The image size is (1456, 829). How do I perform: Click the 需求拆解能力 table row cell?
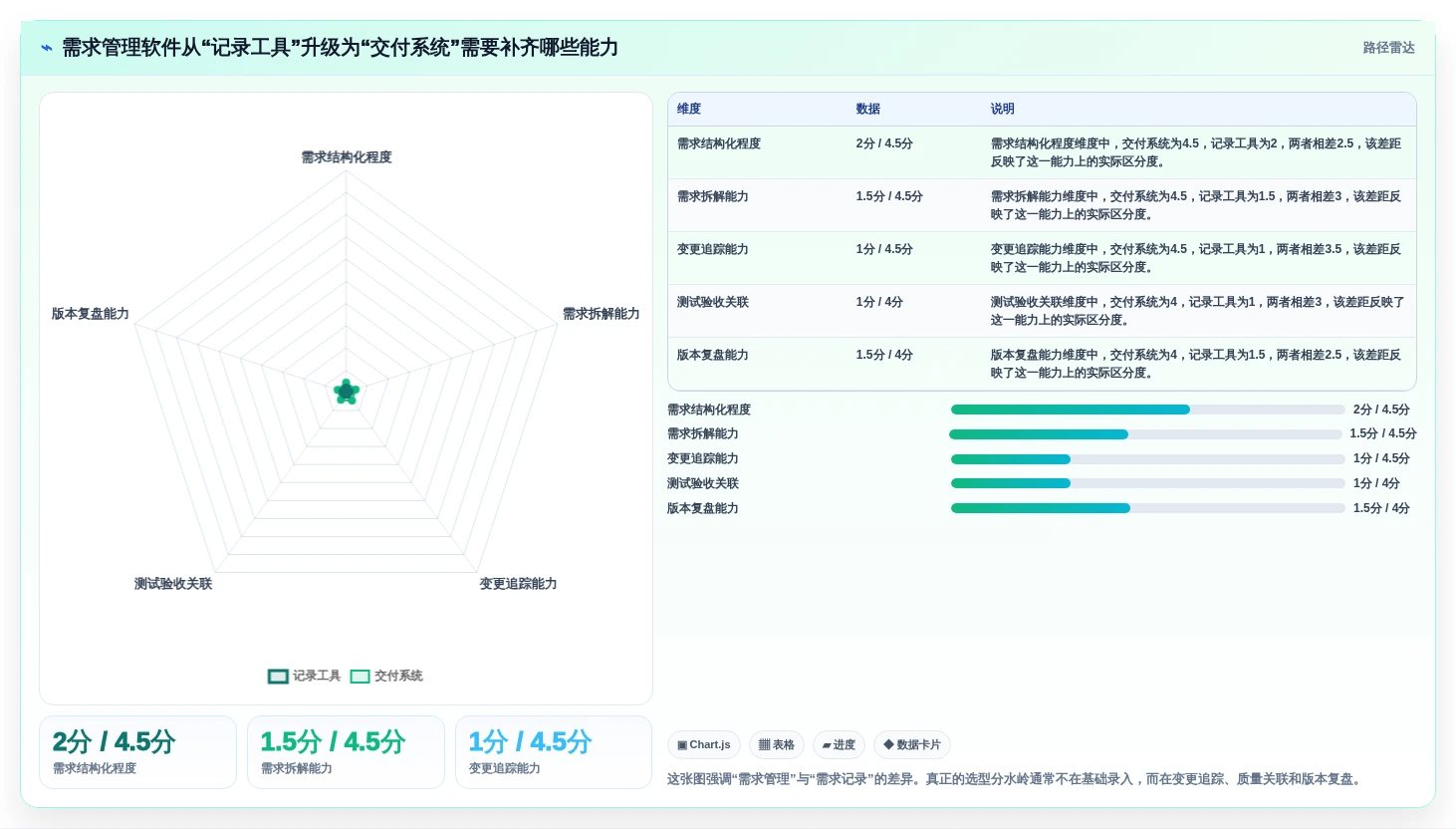click(713, 196)
